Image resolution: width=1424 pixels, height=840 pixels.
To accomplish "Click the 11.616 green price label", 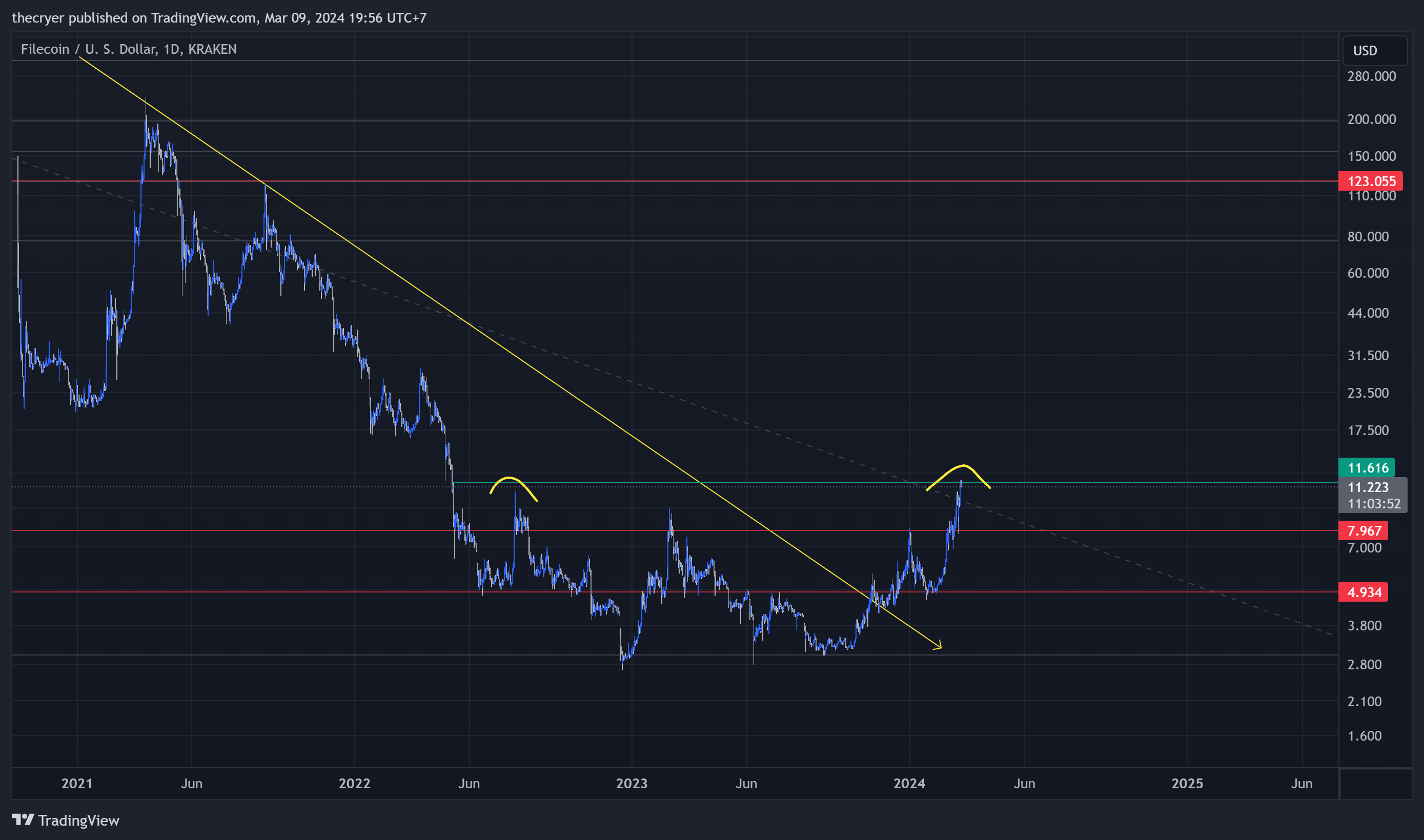I will click(x=1366, y=467).
